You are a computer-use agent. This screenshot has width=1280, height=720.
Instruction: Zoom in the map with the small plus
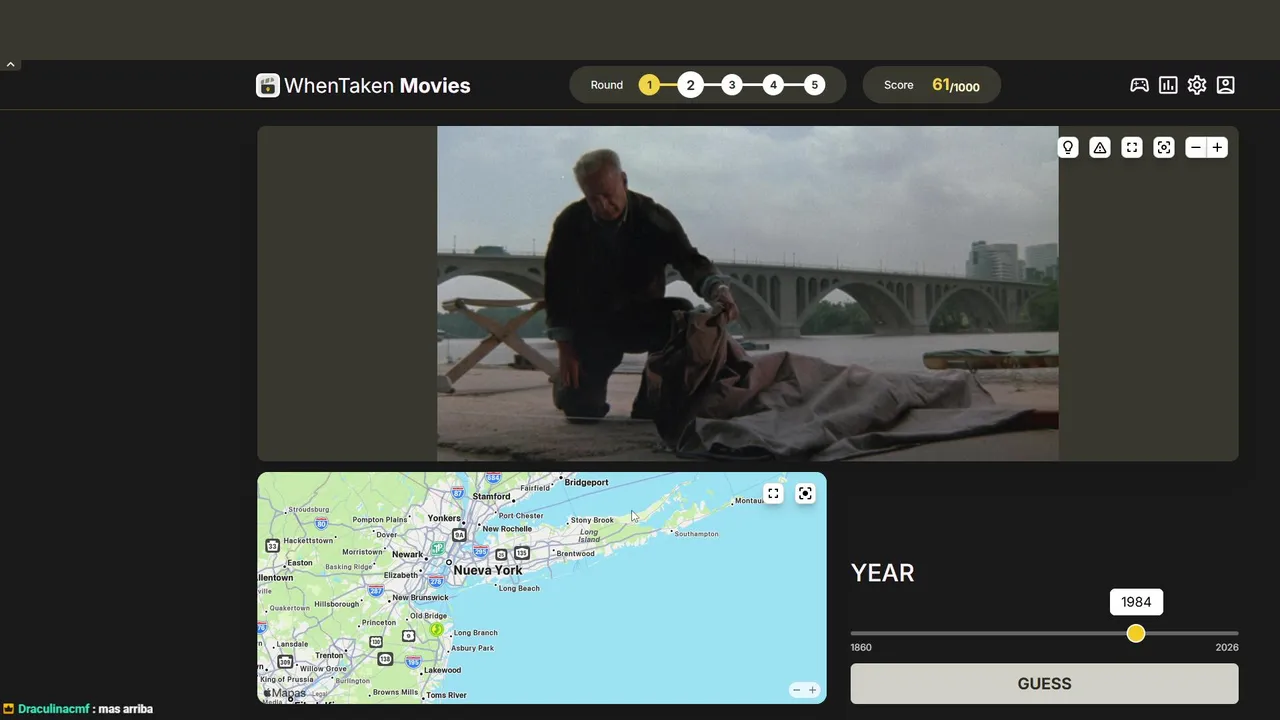[812, 690]
